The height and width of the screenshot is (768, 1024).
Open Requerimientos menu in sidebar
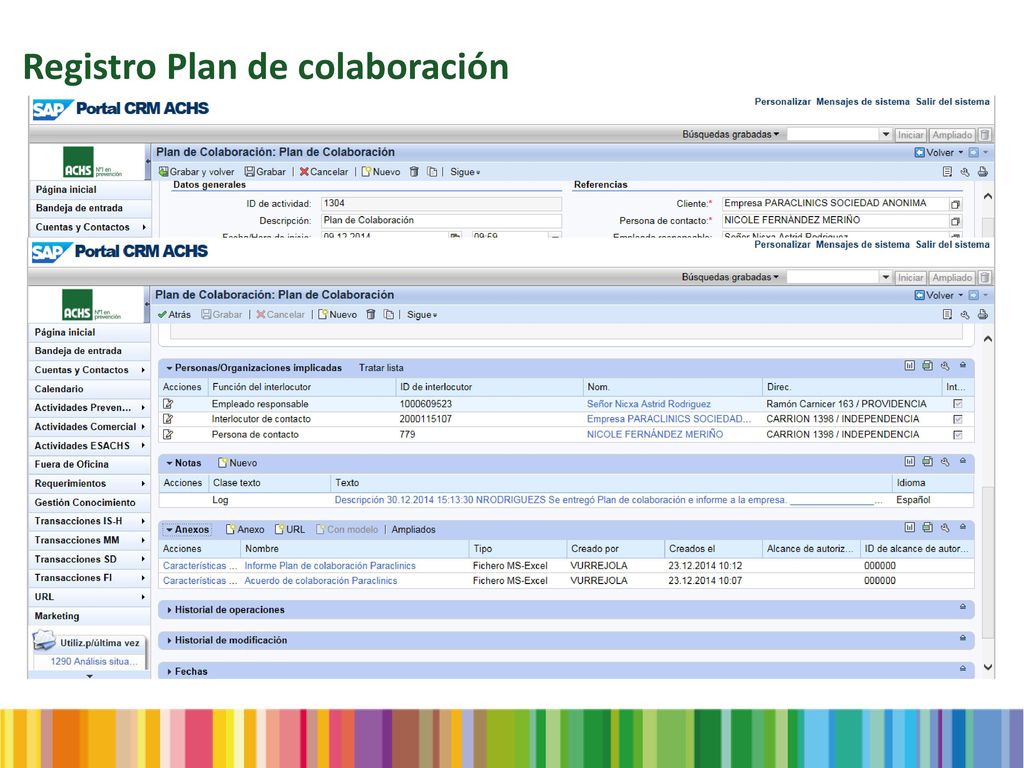pos(89,483)
